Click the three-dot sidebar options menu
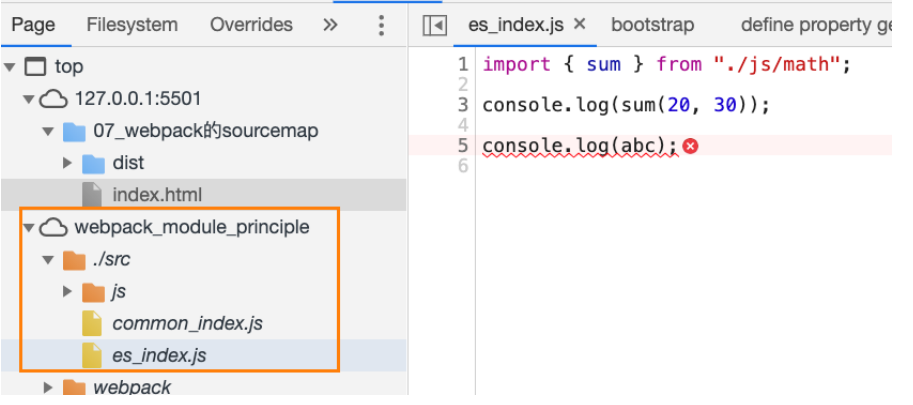This screenshot has height=405, width=913. [x=381, y=25]
